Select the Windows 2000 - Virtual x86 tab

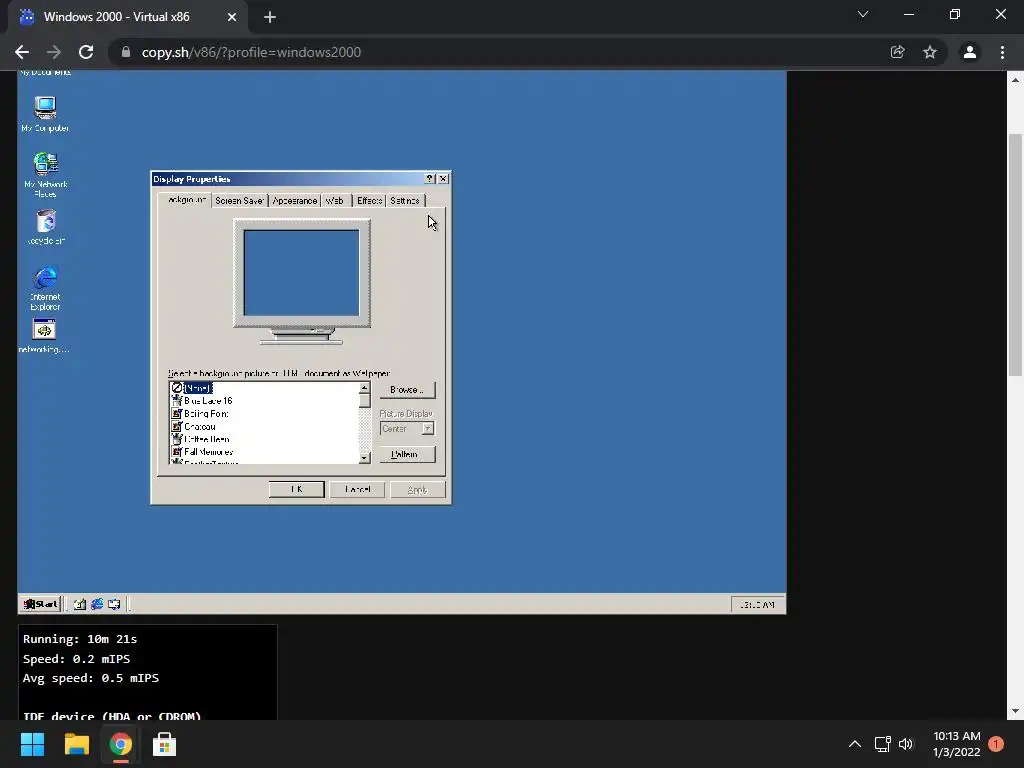coord(127,17)
